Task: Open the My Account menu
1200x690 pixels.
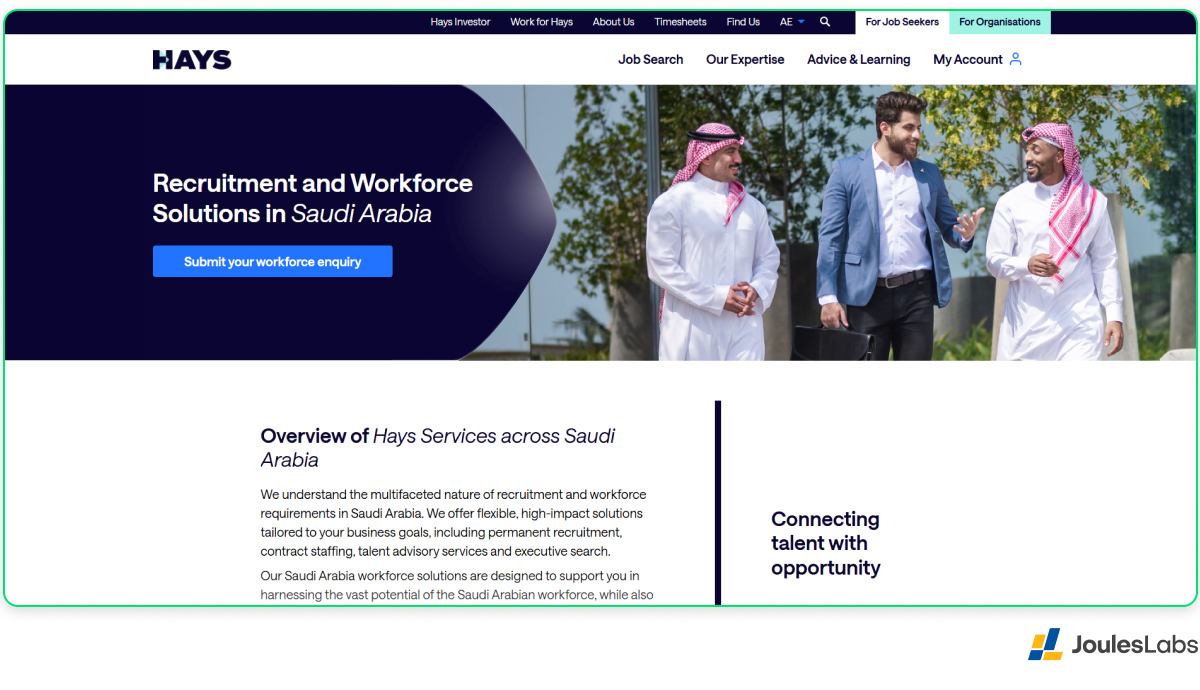Action: point(968,60)
